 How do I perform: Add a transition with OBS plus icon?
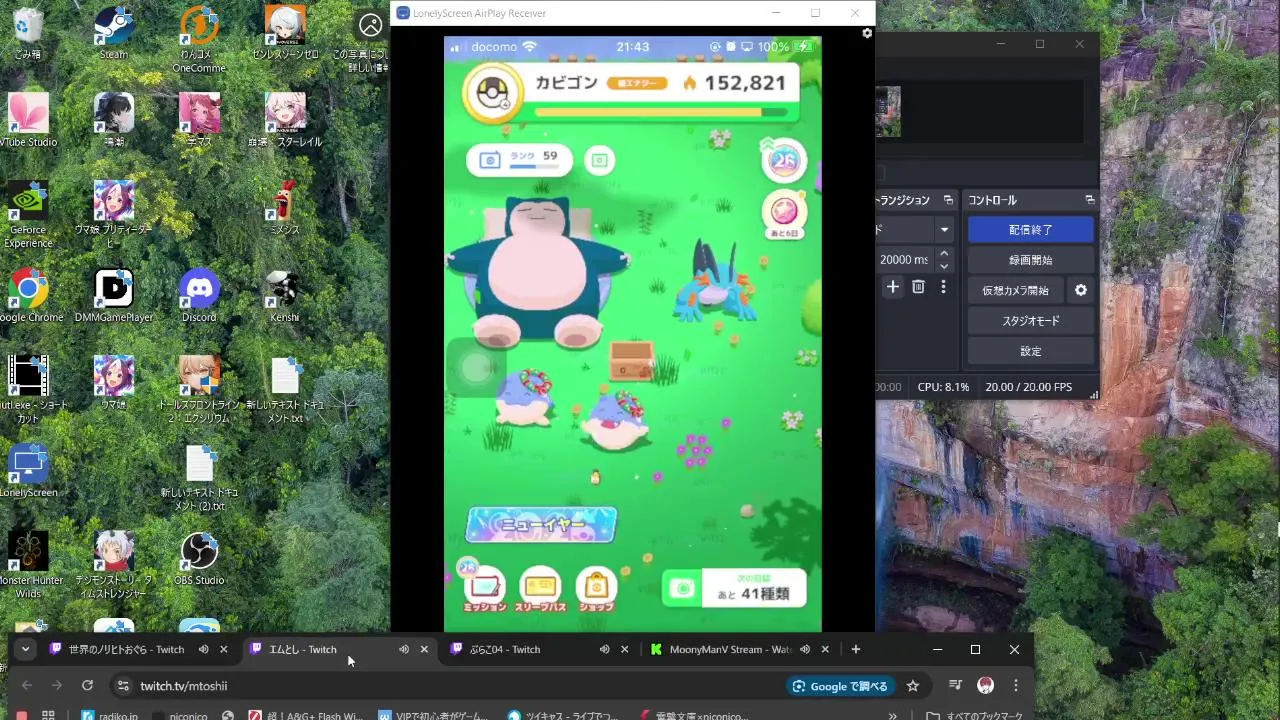tap(893, 287)
